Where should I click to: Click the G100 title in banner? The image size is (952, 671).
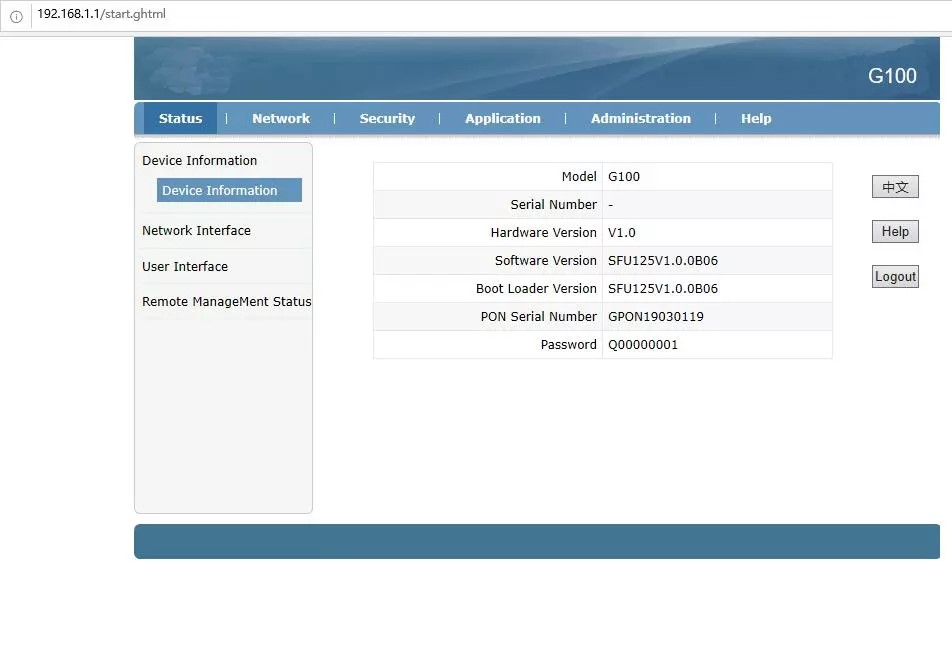892,76
